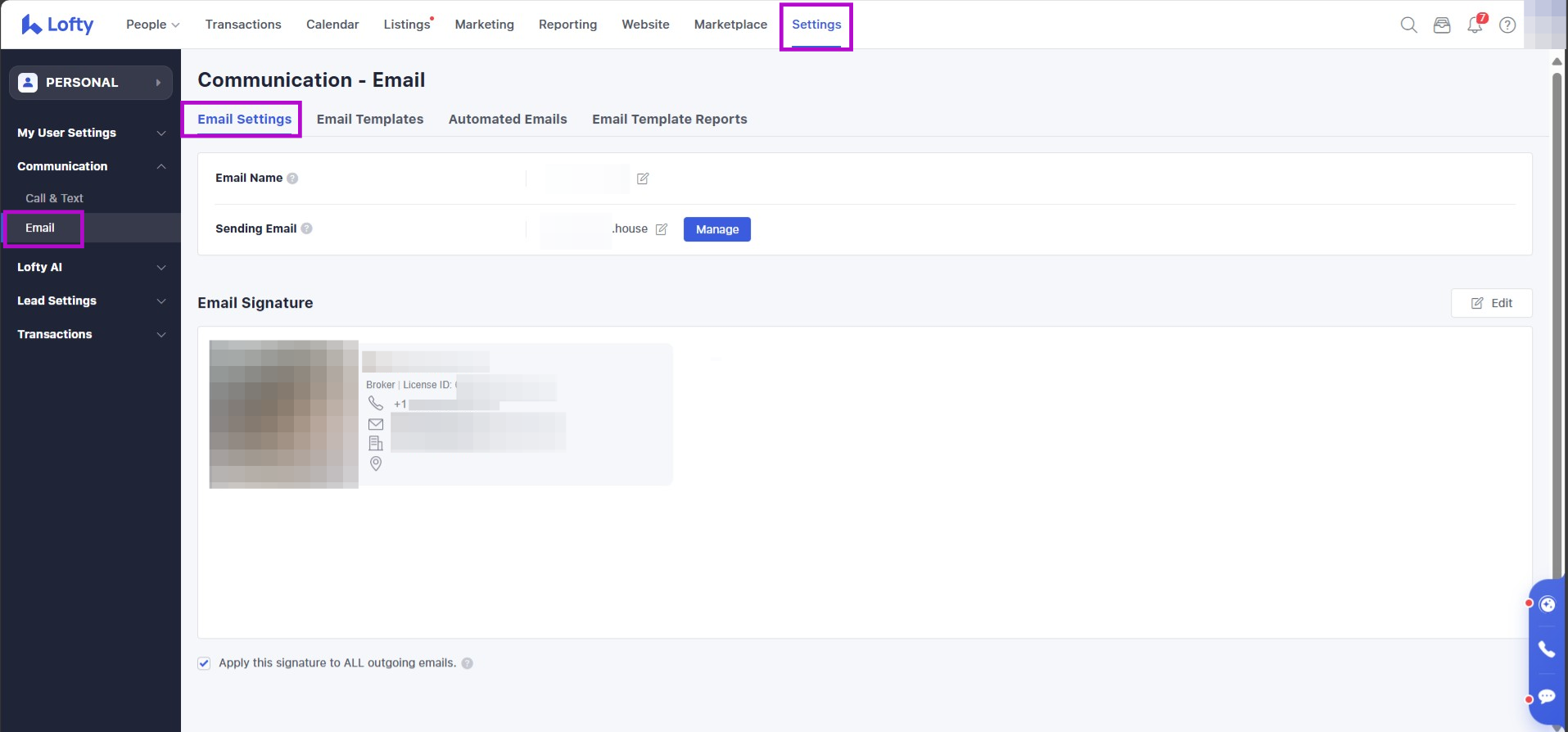Click the Lofty logo
The height and width of the screenshot is (732, 1568).
point(57,25)
